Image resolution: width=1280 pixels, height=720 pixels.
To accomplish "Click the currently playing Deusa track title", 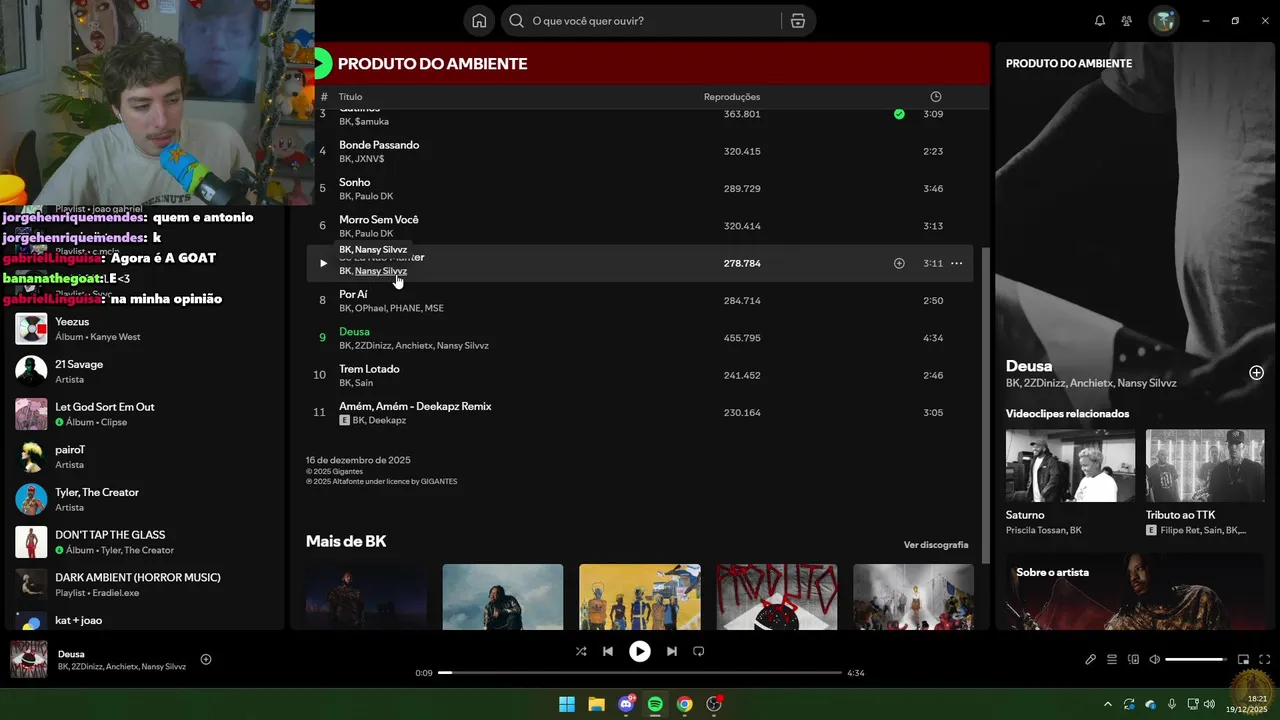I will [x=354, y=331].
